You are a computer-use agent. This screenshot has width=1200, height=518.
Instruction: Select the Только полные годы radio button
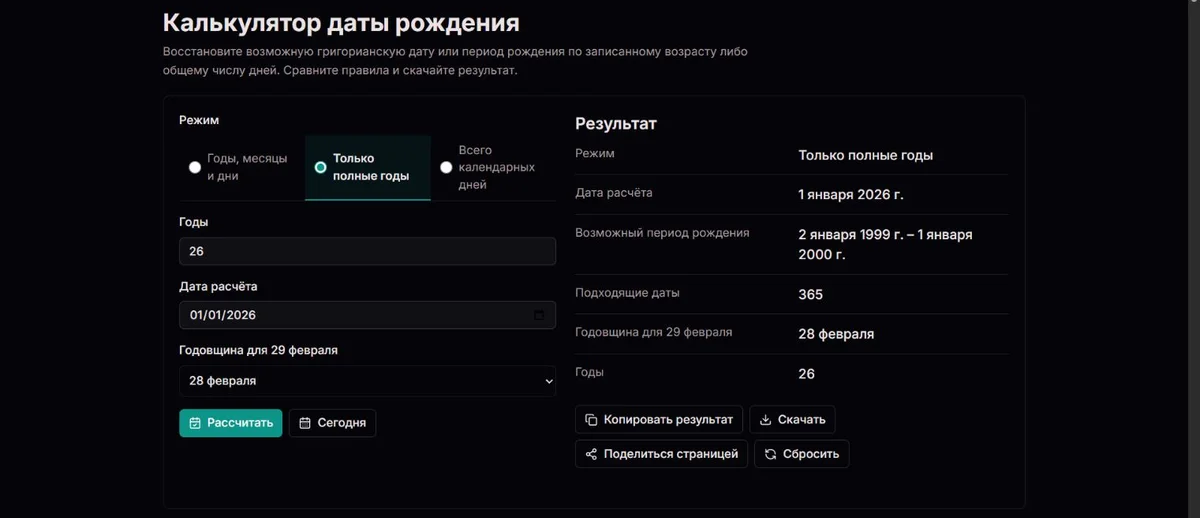tap(320, 167)
